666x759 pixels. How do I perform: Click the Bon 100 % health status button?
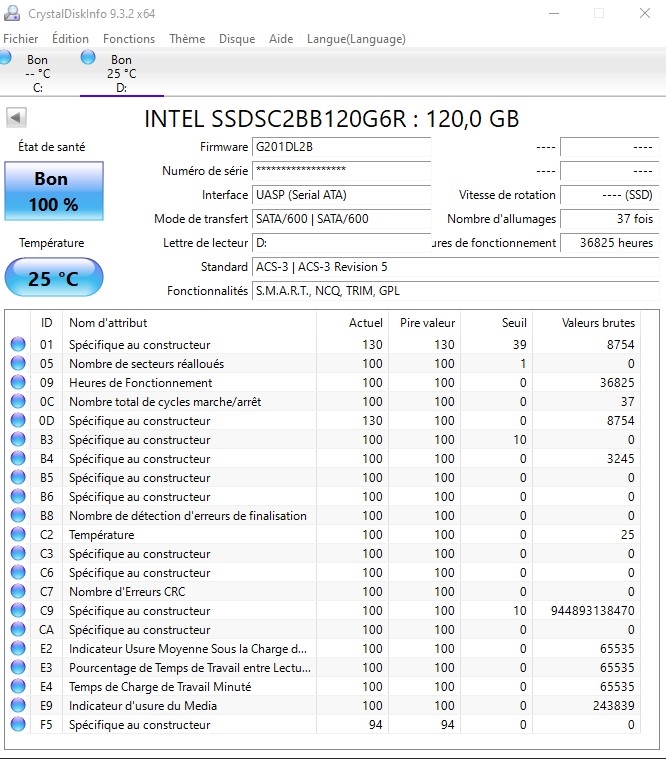(x=54, y=191)
